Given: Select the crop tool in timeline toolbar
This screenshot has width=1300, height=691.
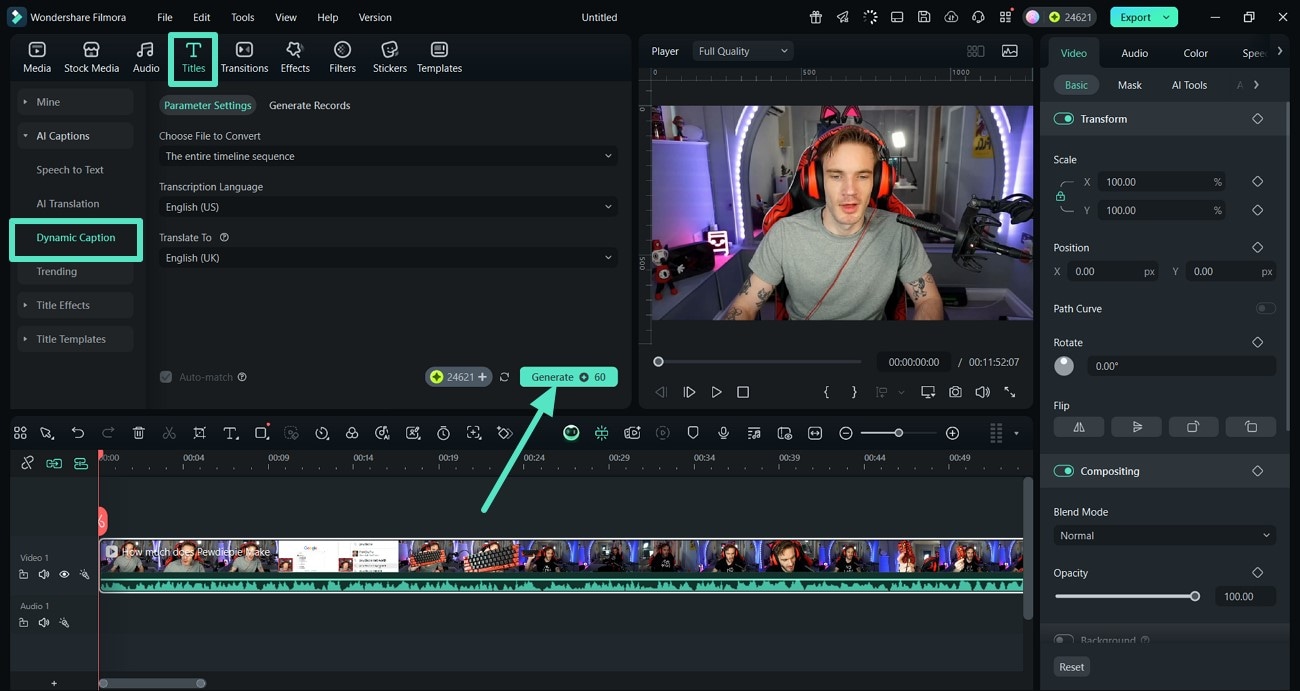Looking at the screenshot, I should click(x=200, y=433).
